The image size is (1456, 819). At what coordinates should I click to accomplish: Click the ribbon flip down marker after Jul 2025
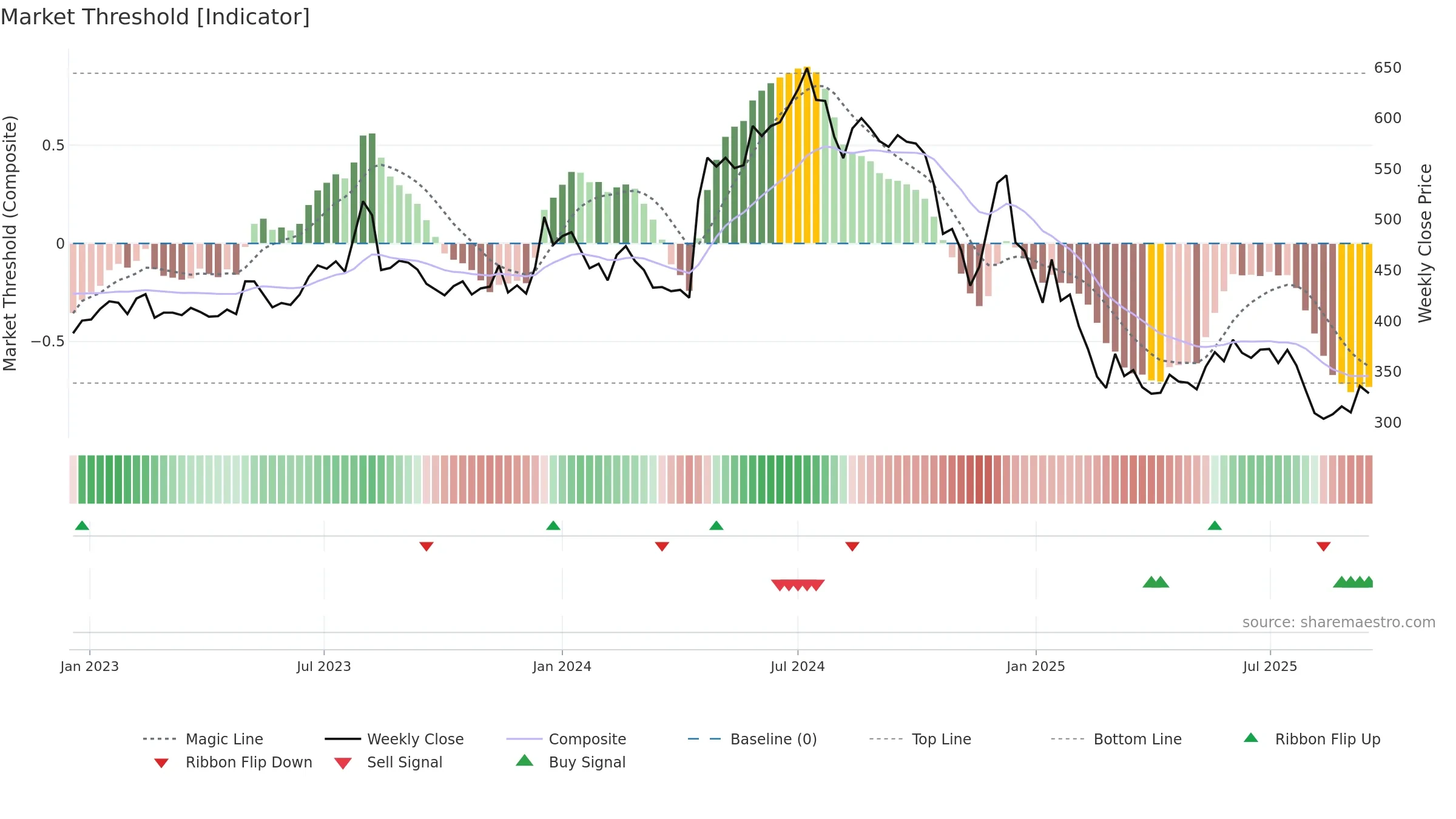tap(1324, 547)
